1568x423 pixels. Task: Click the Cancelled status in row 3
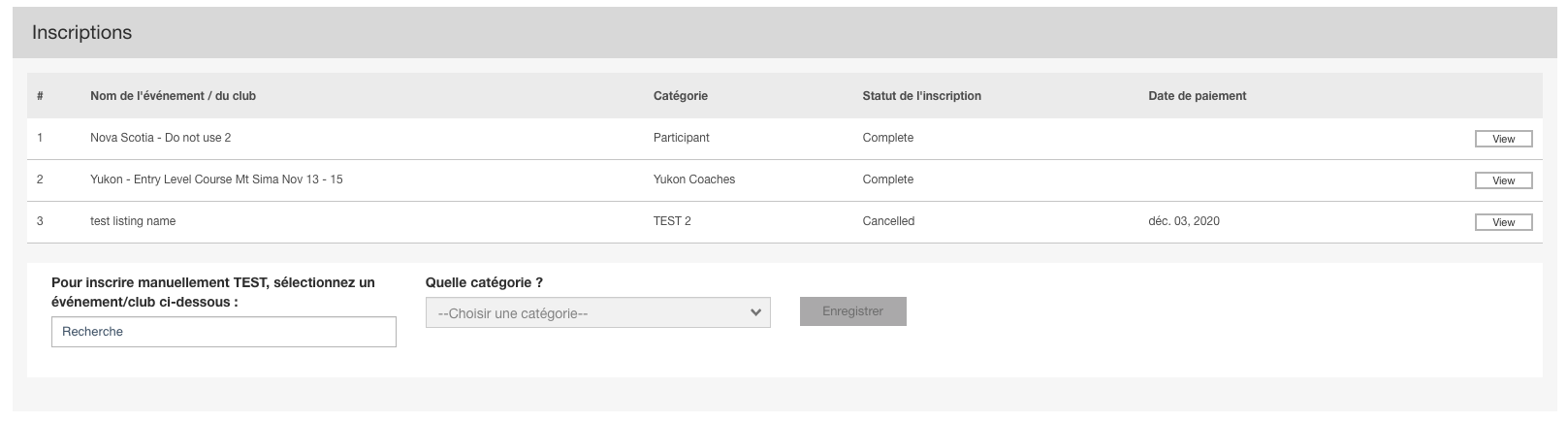point(888,221)
